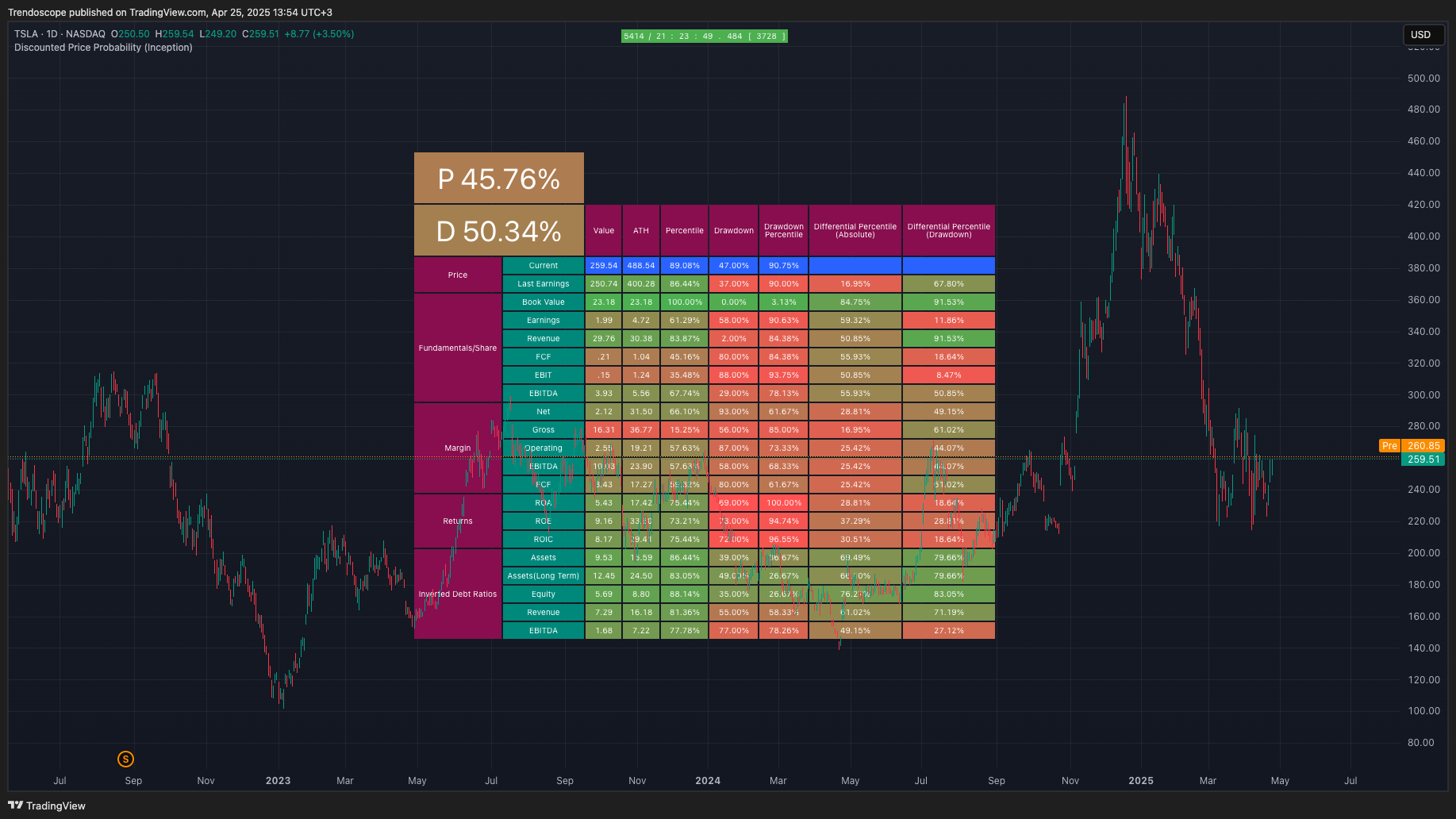
Task: Click the Assets(Long Term) row label
Action: click(544, 576)
